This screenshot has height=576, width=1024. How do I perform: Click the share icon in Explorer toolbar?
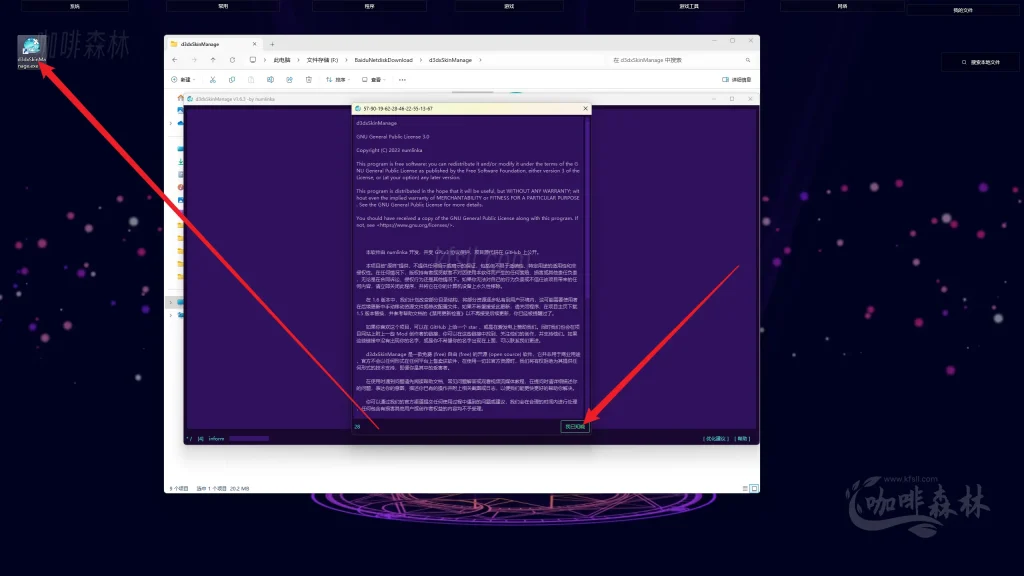pyautogui.click(x=289, y=80)
